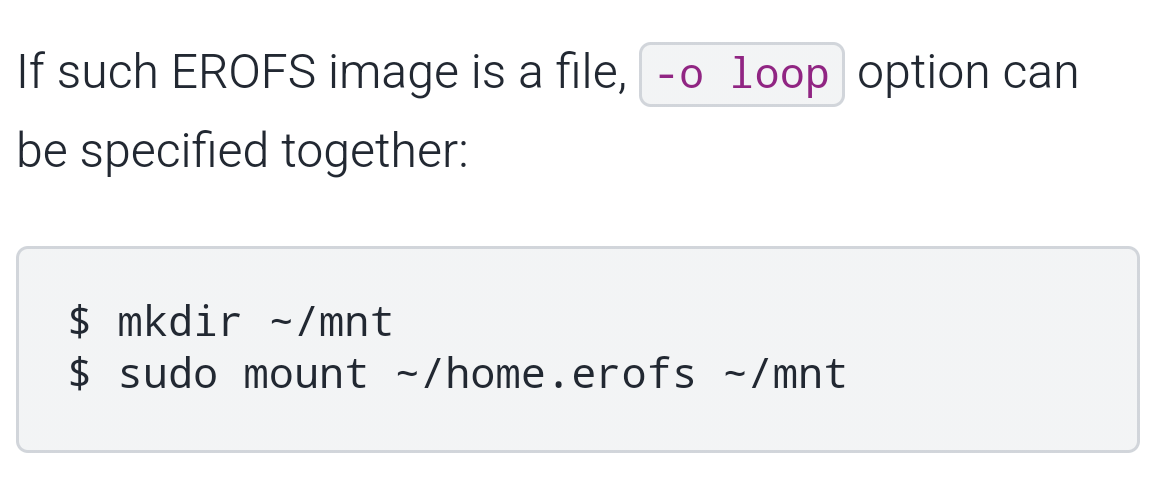Click the "~/home.erofs" path
Viewport: 1152px width, 492px height.
click(x=546, y=375)
